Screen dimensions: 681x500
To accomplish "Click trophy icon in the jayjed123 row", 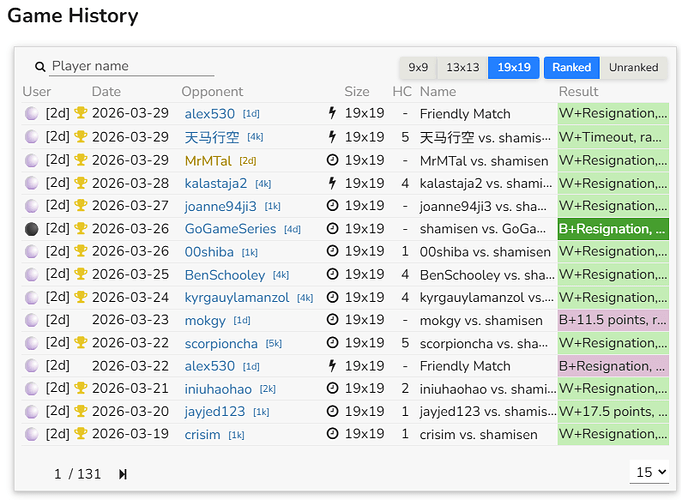I will pyautogui.click(x=81, y=412).
